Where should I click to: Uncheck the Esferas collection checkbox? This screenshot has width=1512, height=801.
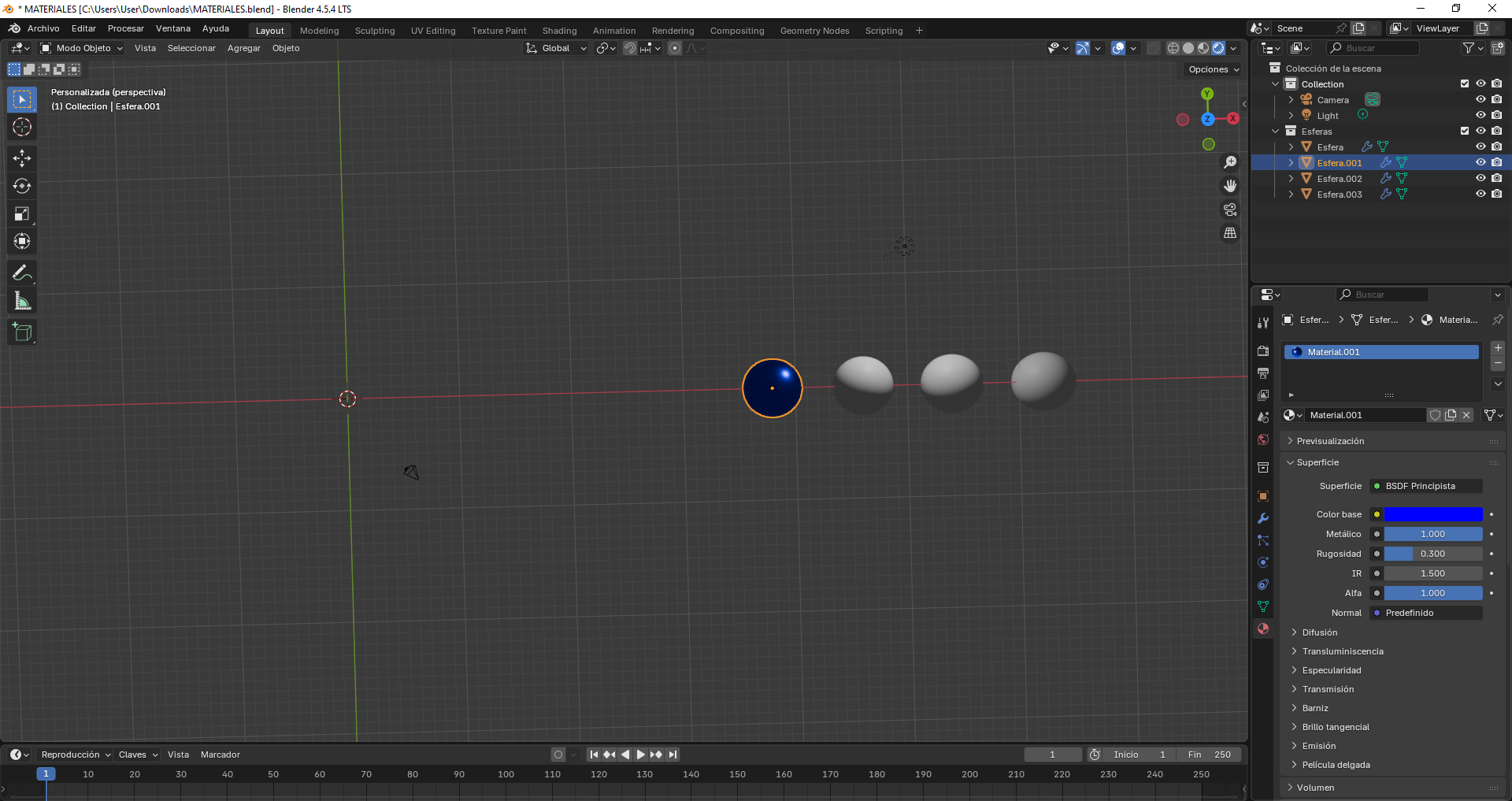(x=1465, y=132)
